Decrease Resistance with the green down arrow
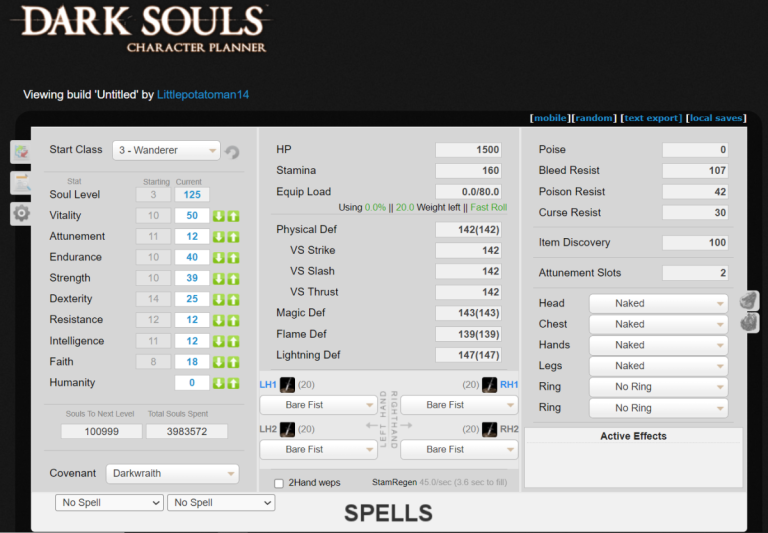 [218, 320]
